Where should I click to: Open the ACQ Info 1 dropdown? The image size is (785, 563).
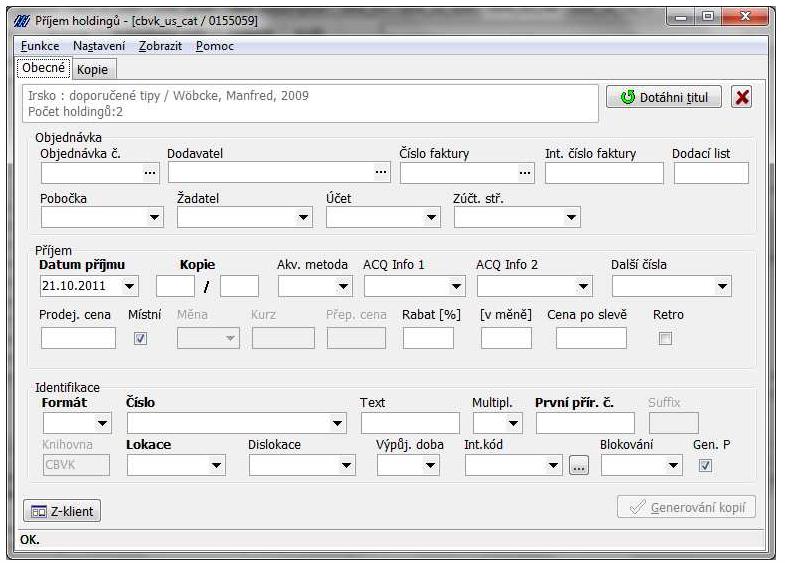coord(456,287)
